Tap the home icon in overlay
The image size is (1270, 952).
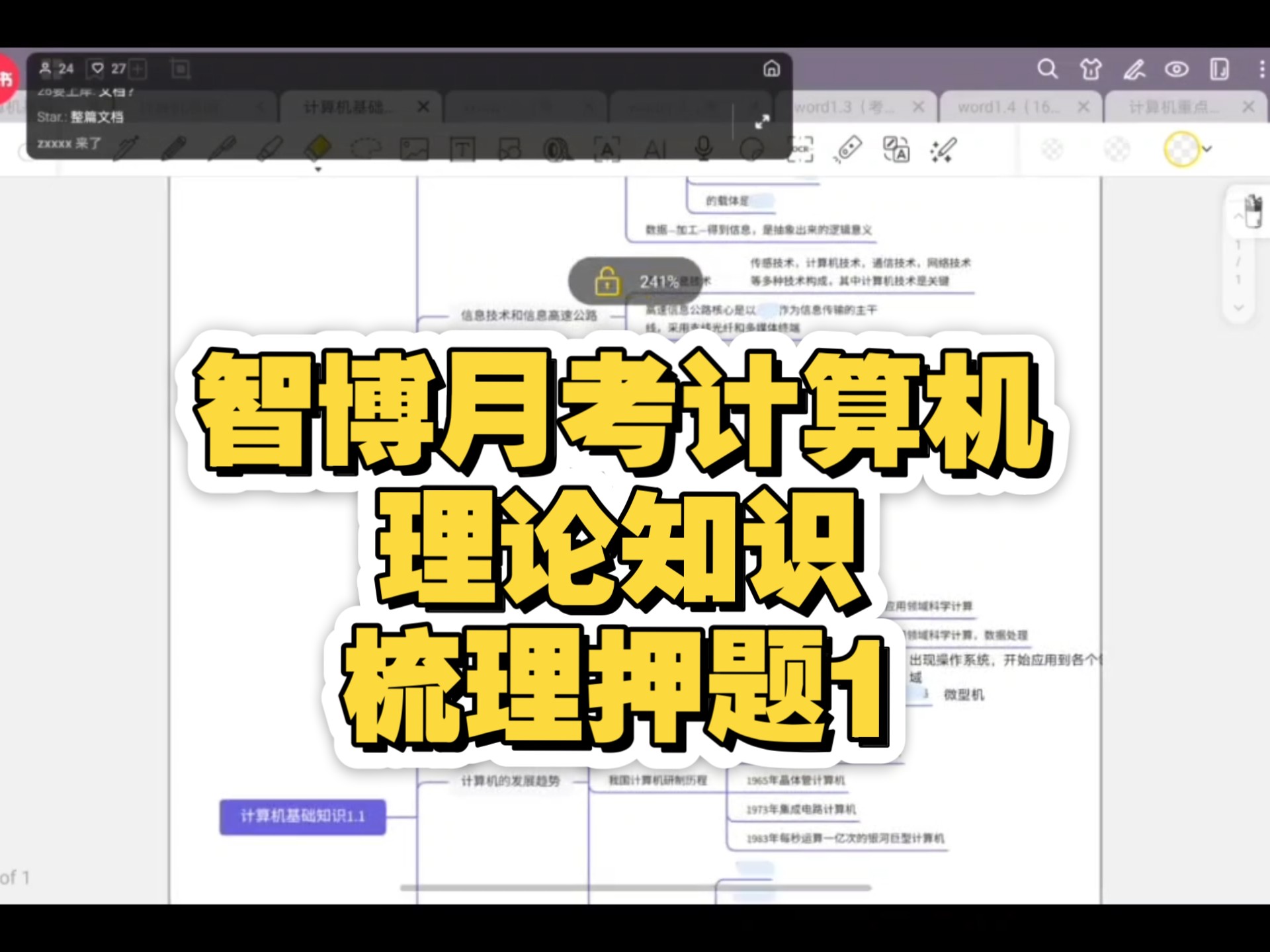[771, 68]
